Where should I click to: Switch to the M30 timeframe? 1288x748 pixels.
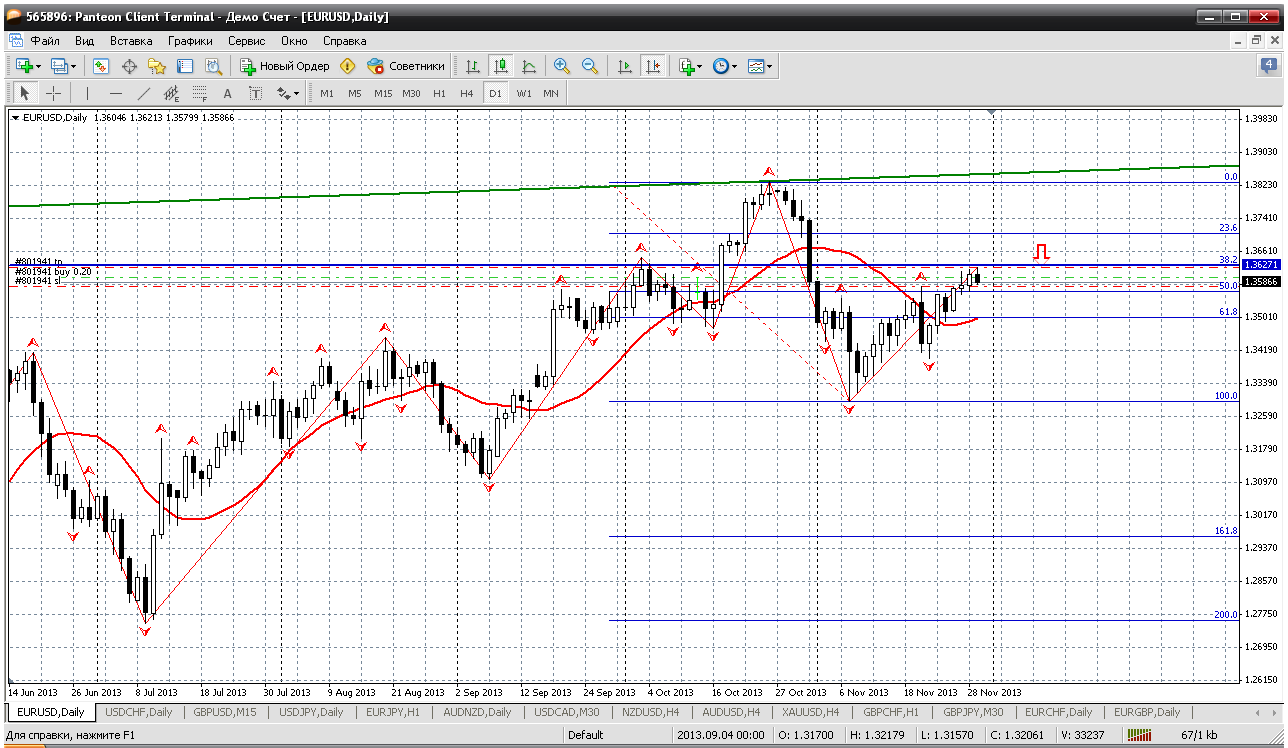411,93
